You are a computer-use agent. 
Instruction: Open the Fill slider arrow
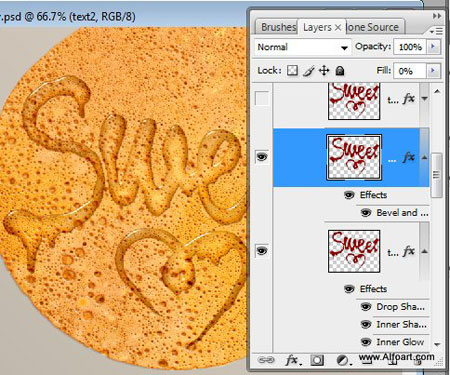click(x=433, y=71)
